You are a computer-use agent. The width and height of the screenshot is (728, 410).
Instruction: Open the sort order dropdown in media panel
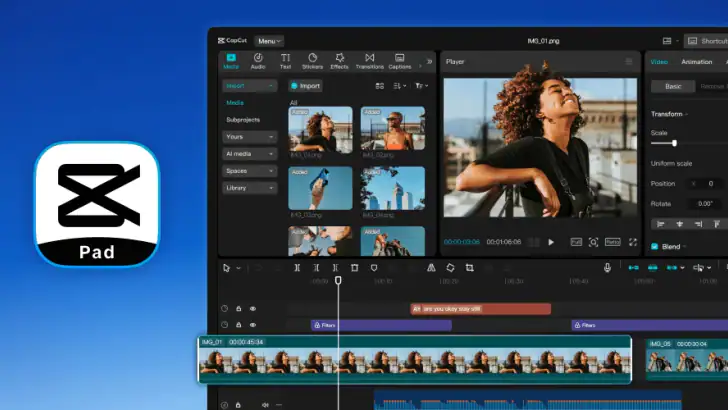click(400, 86)
